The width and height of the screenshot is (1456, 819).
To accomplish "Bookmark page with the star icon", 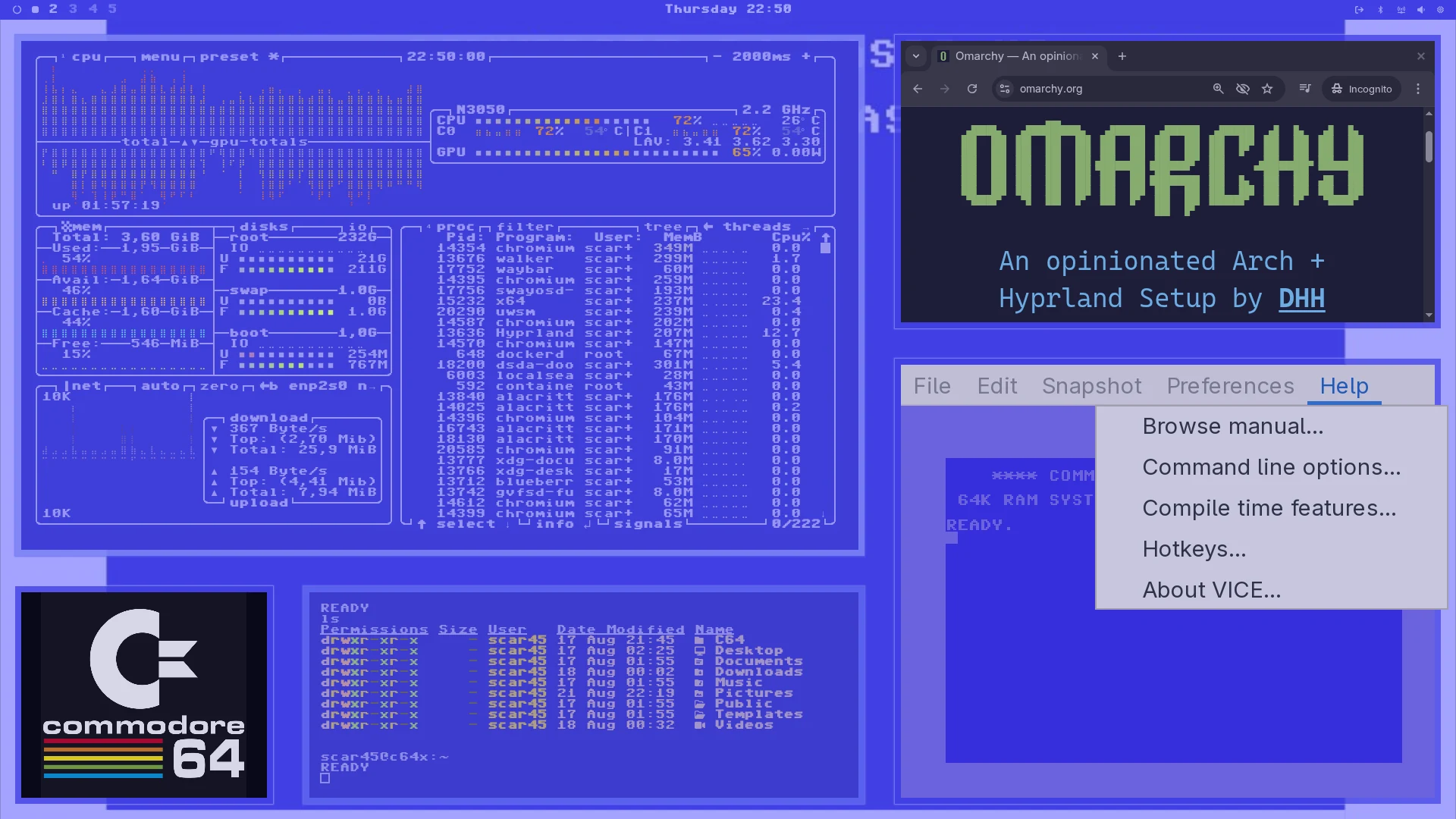I will point(1267,89).
